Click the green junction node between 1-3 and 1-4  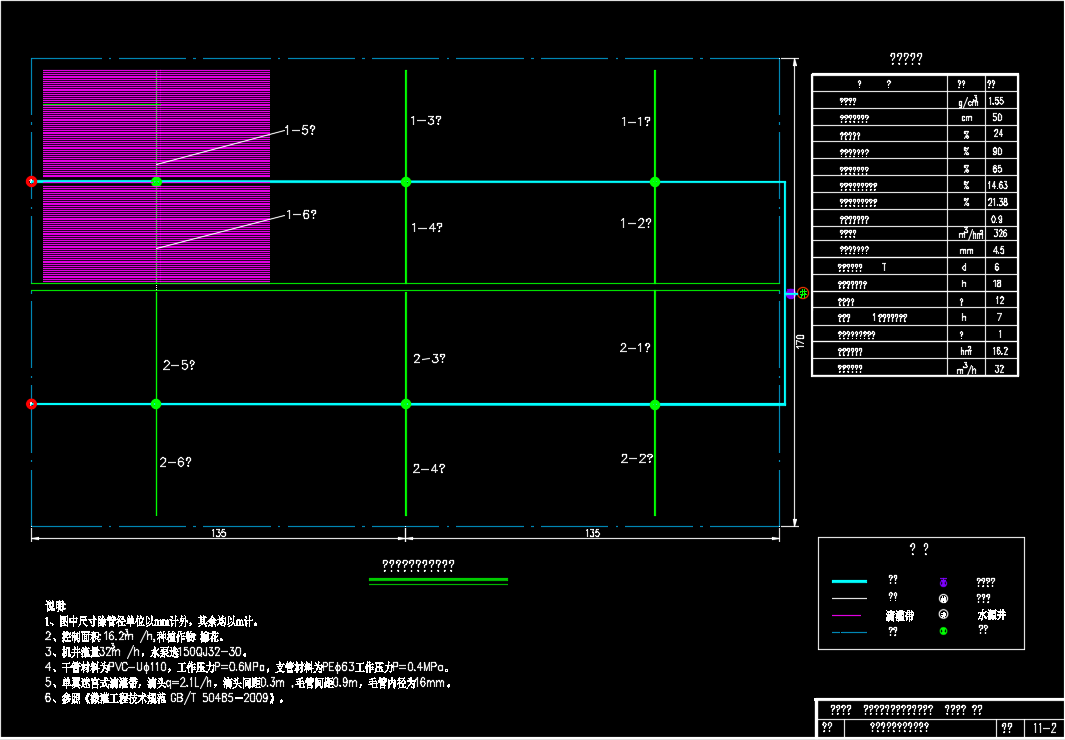(406, 182)
